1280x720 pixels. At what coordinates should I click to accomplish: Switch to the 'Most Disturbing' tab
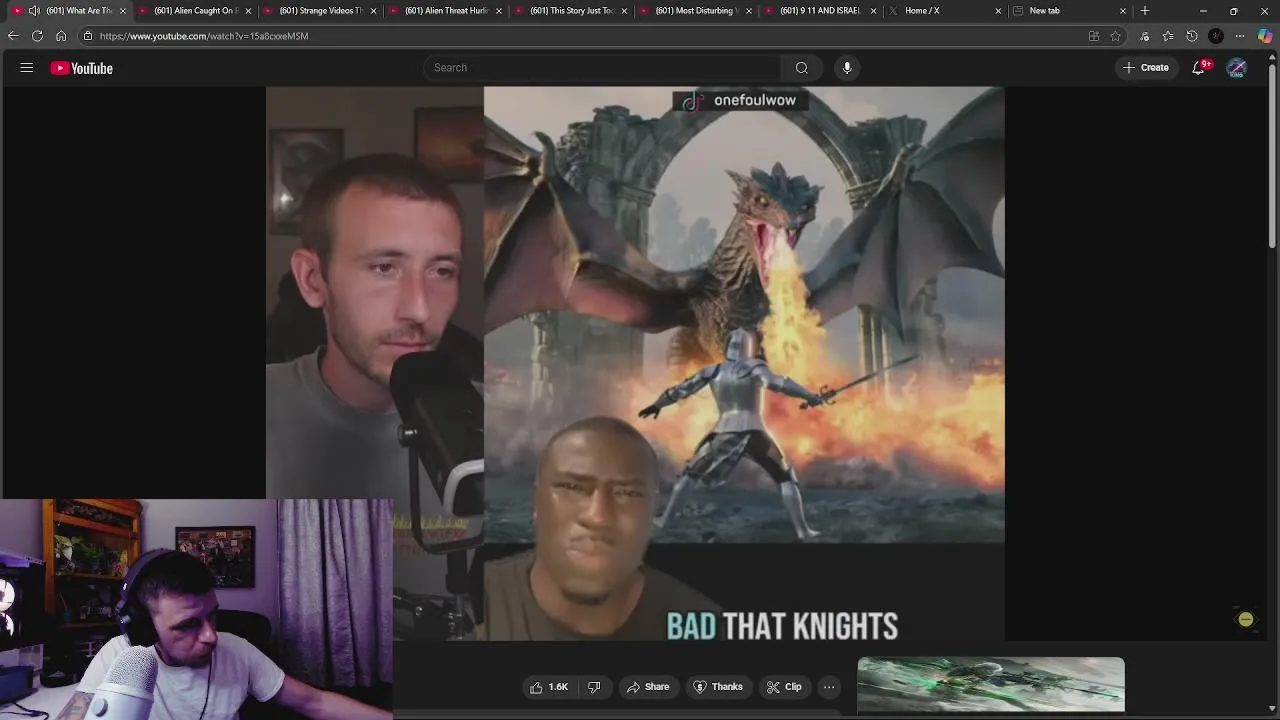[x=694, y=11]
